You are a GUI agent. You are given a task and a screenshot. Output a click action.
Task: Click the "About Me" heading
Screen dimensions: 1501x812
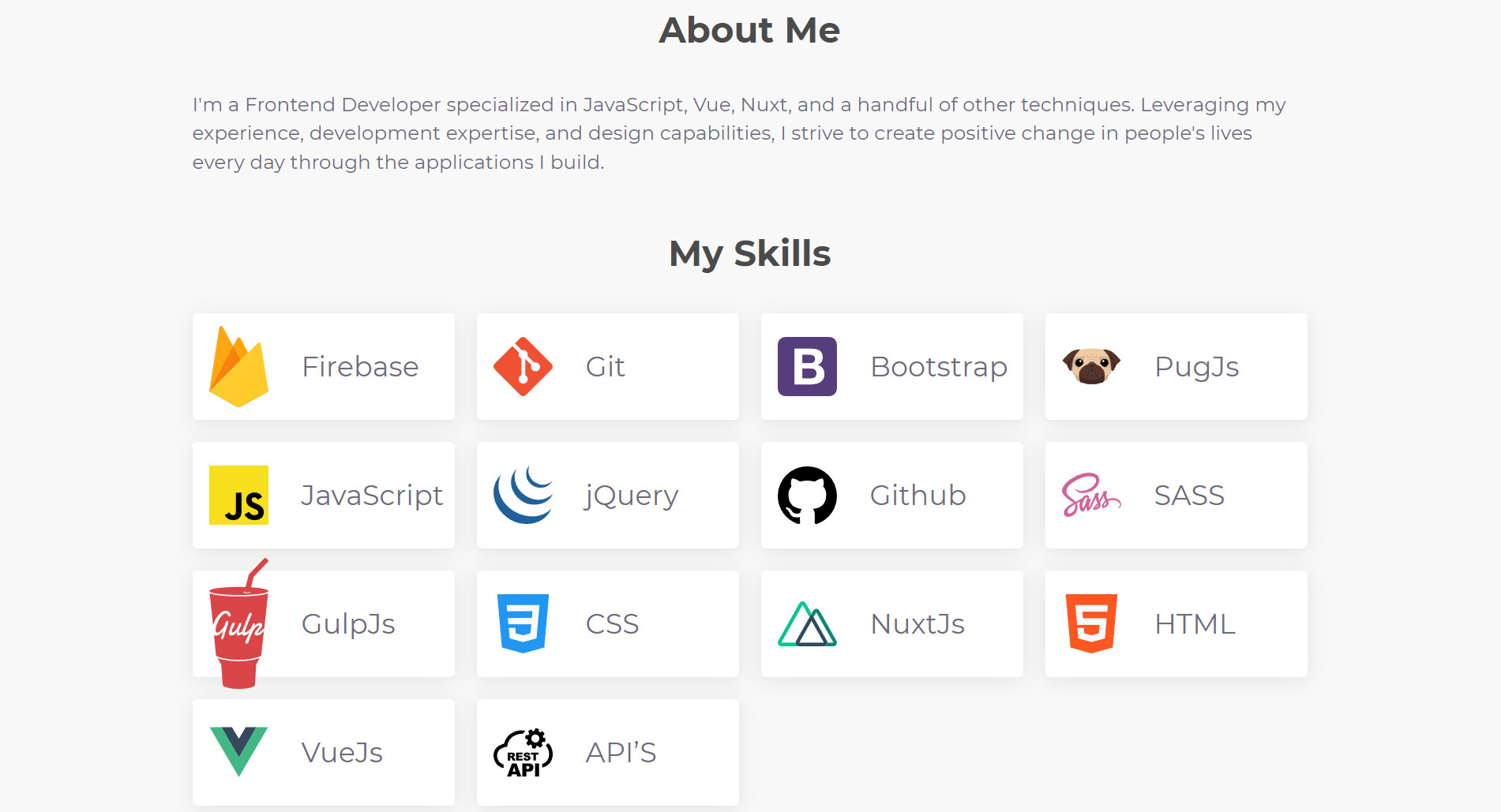click(749, 31)
